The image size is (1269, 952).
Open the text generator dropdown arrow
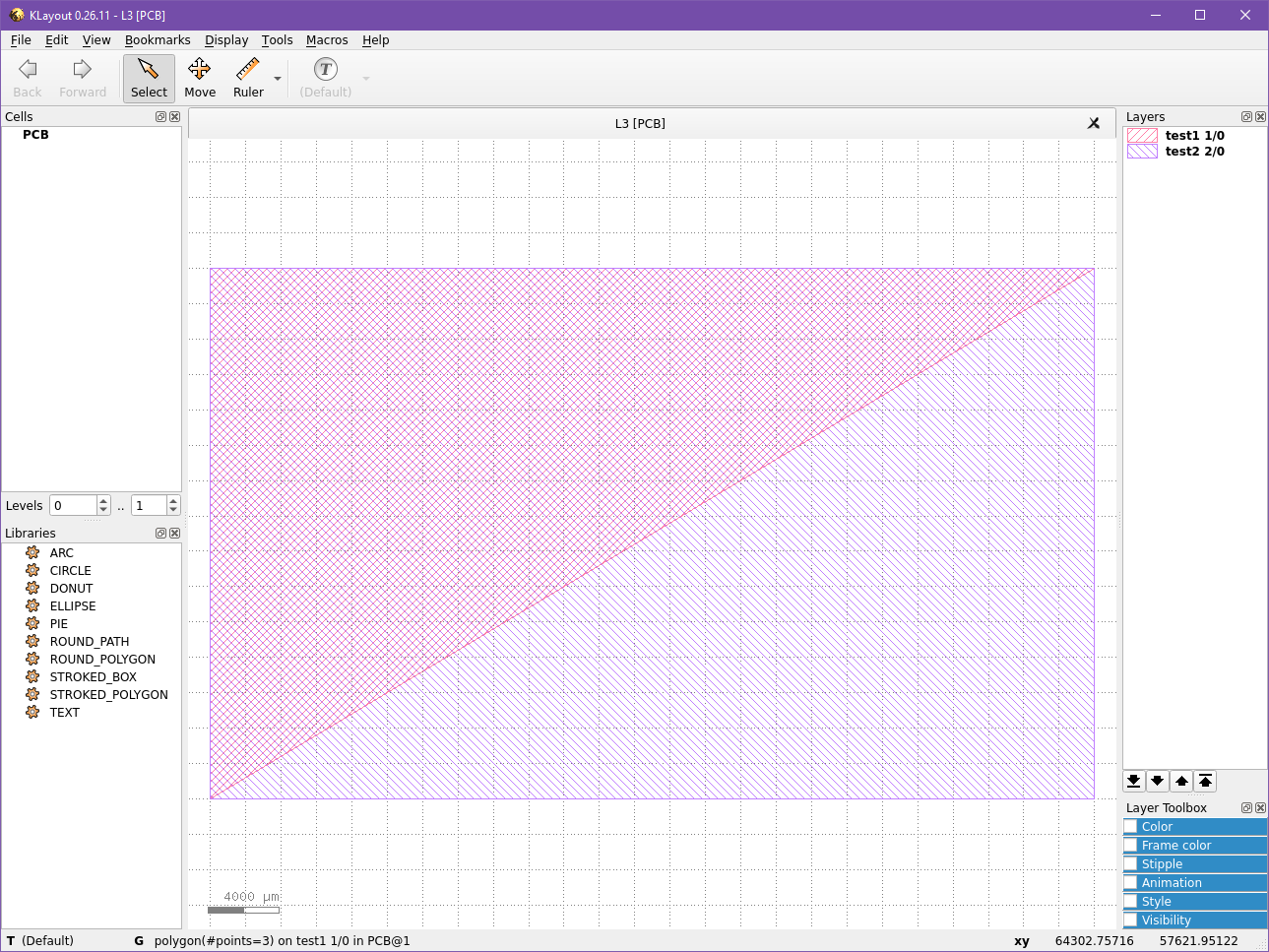tap(365, 78)
